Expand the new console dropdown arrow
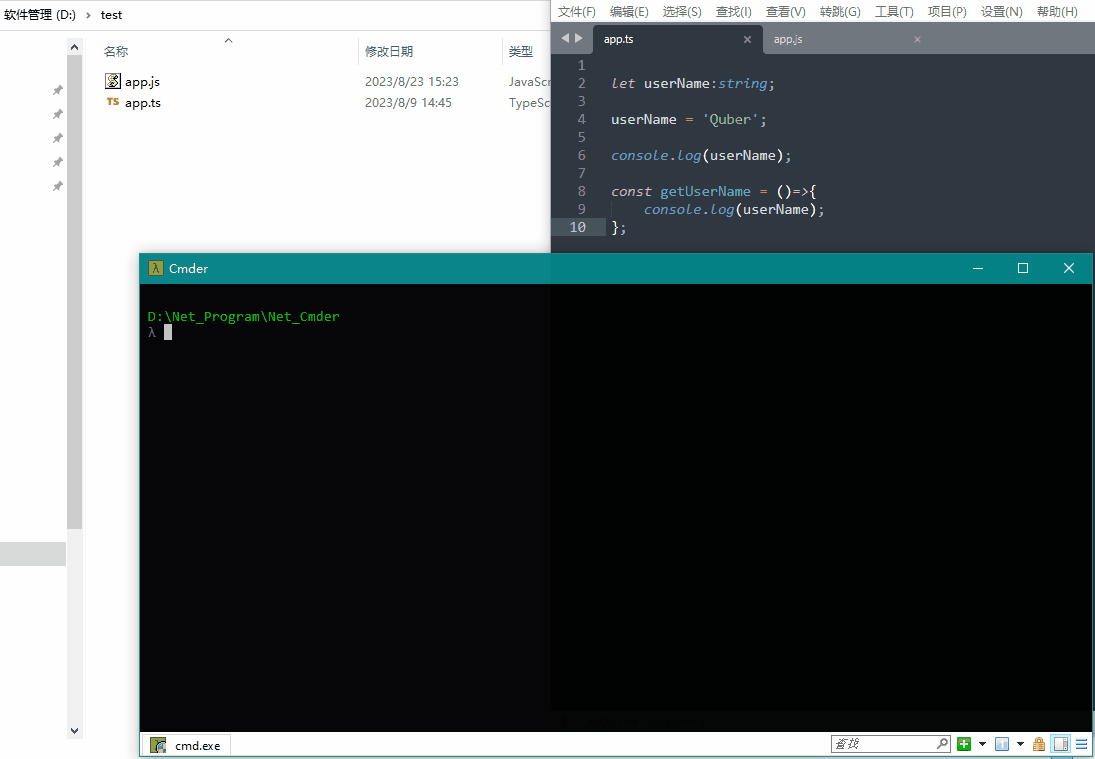 click(982, 744)
